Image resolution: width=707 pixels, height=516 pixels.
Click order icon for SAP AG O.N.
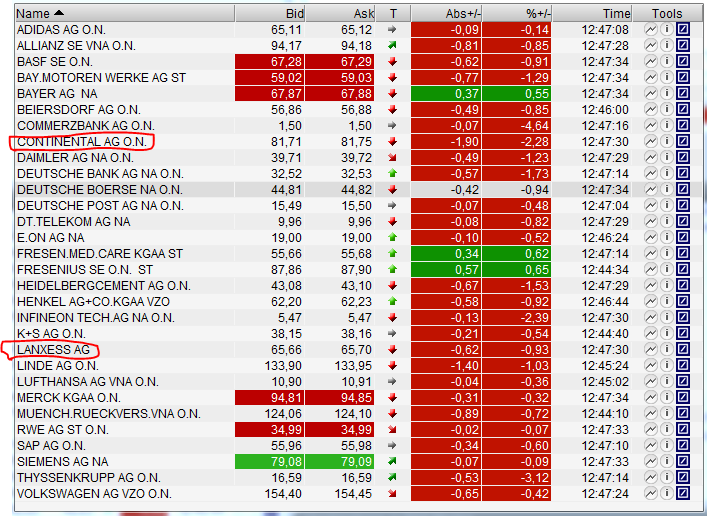click(683, 446)
